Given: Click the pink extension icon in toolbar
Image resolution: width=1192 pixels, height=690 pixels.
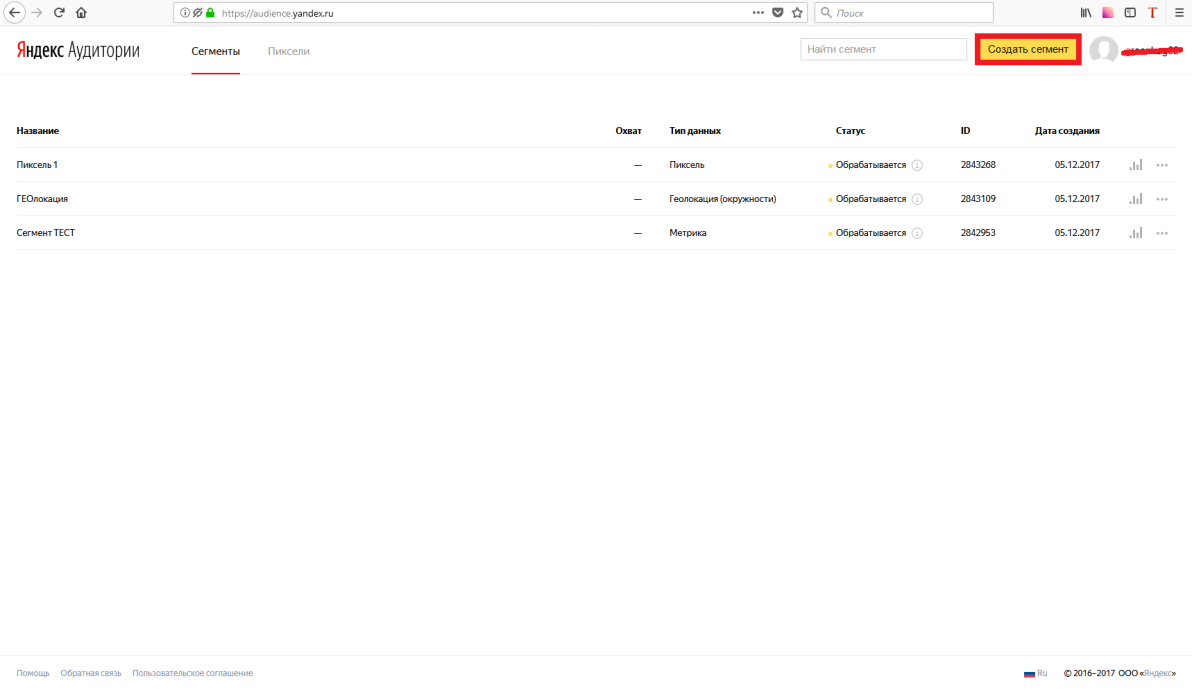Looking at the screenshot, I should pyautogui.click(x=1108, y=13).
